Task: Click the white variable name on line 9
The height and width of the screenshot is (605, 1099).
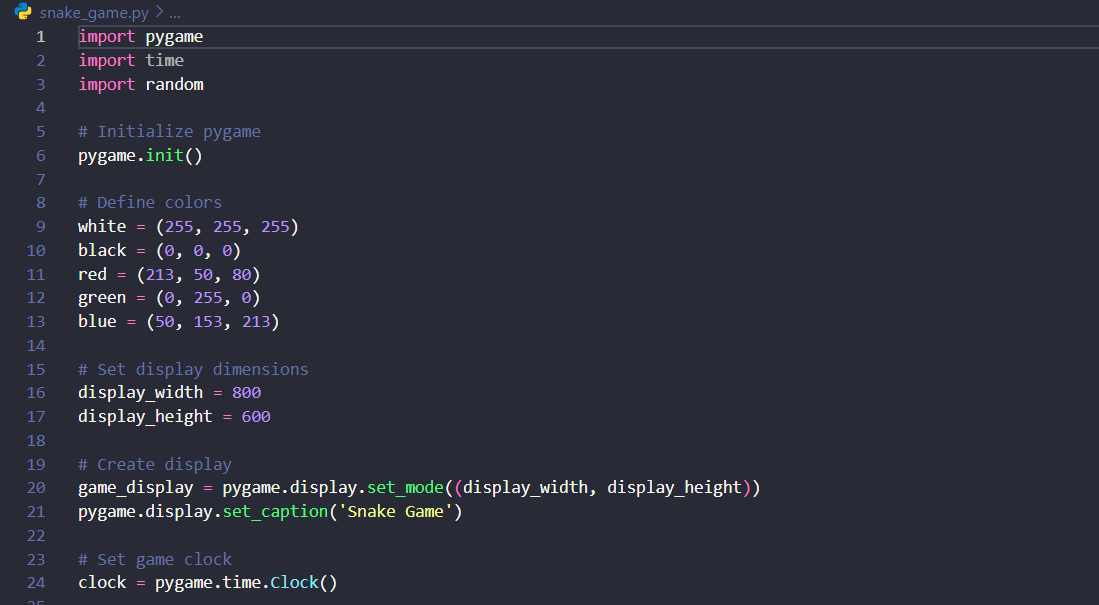Action: (101, 226)
